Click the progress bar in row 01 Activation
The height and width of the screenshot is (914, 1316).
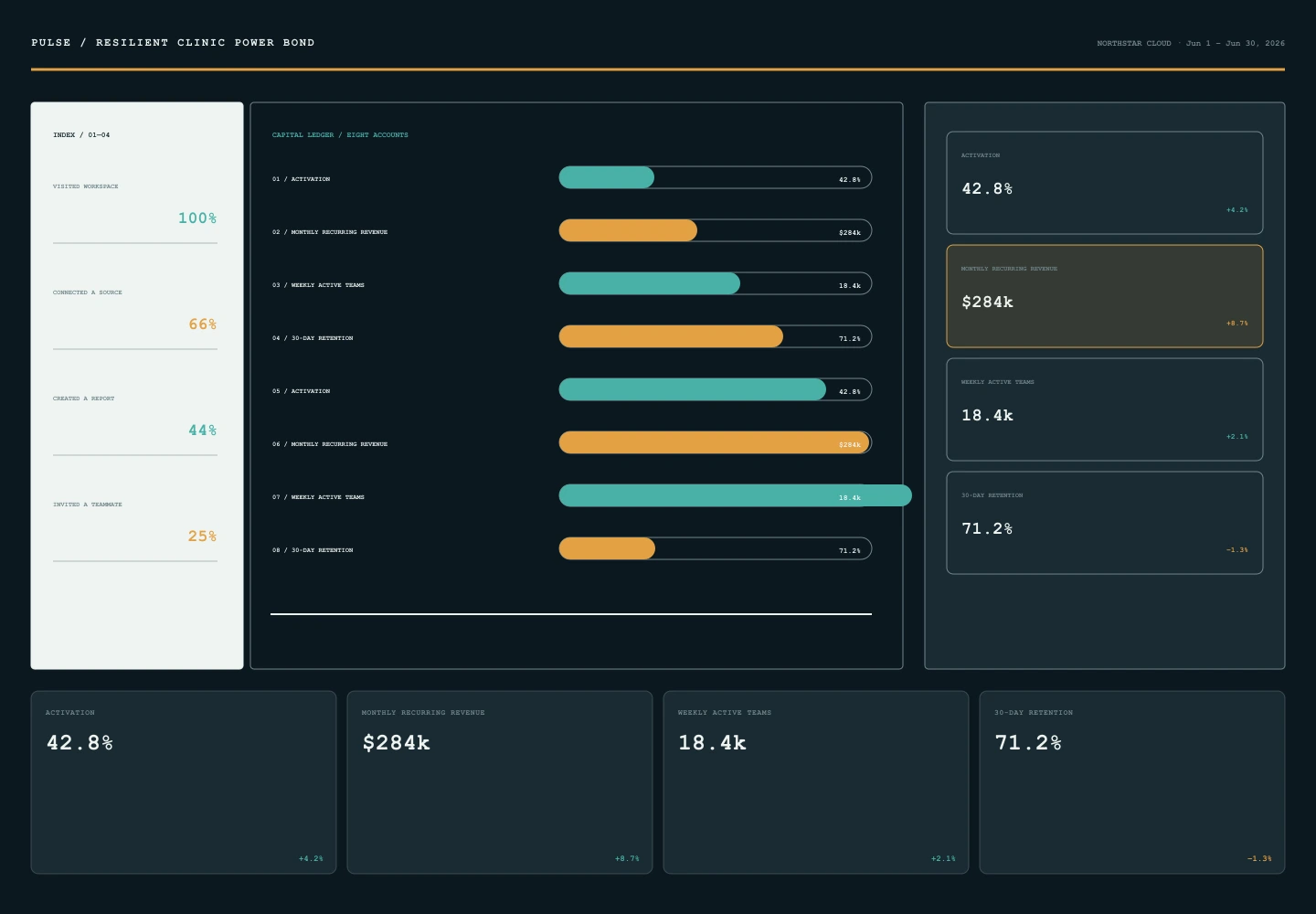(x=716, y=177)
